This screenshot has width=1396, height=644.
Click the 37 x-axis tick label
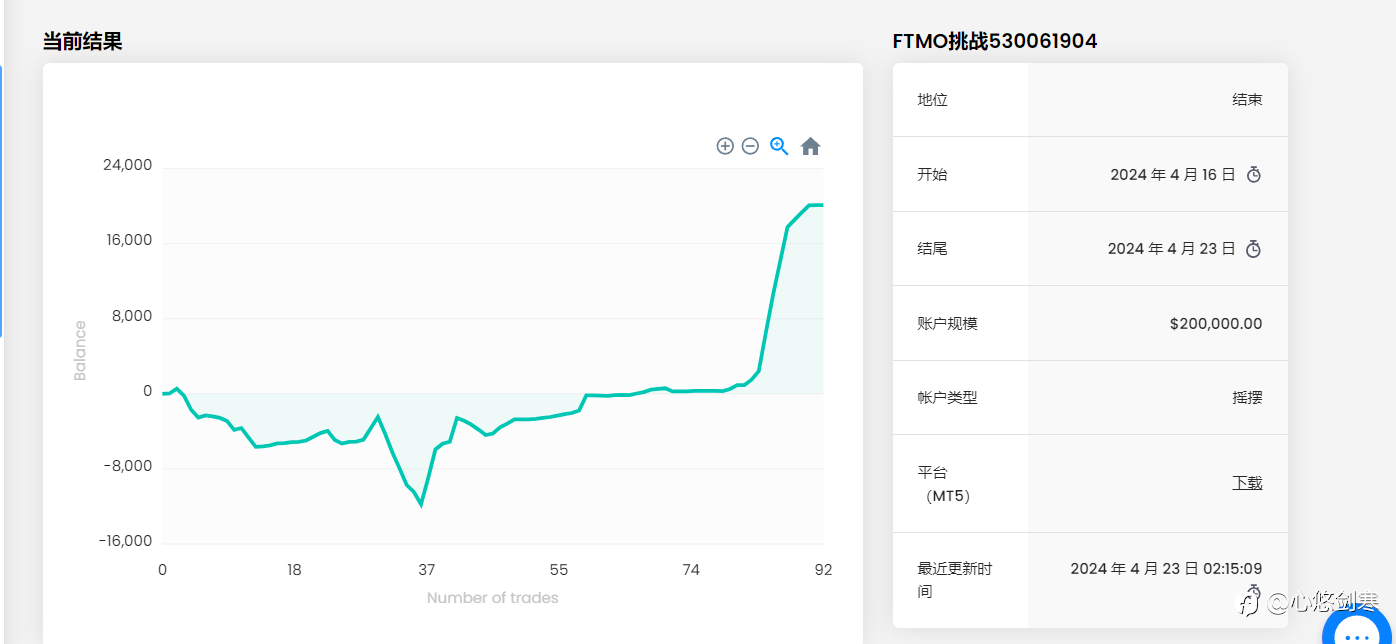tap(427, 570)
